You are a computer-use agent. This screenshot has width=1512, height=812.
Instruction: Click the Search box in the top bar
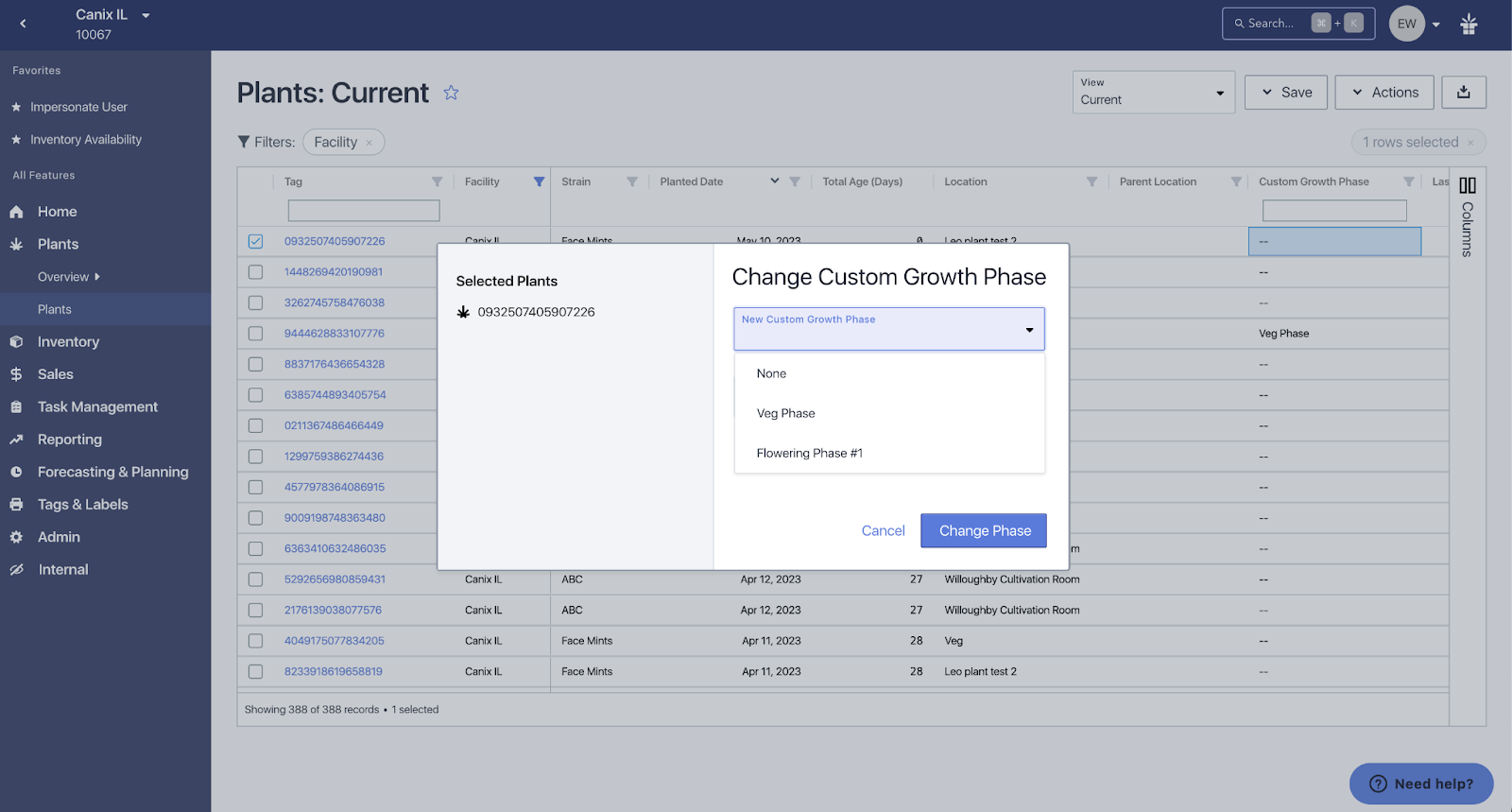[x=1297, y=24]
